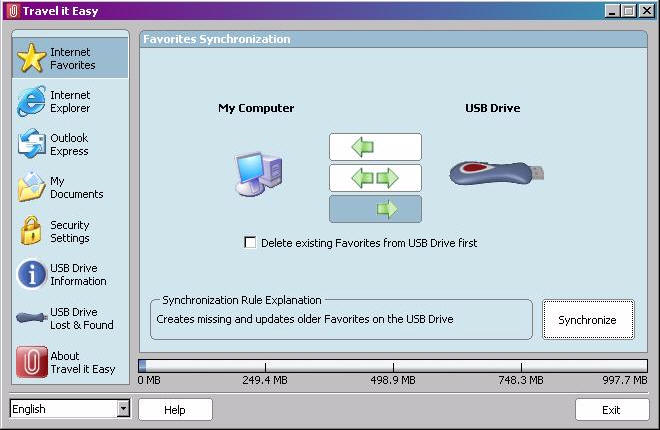
Task: Click the USB Drive image
Action: pos(495,173)
